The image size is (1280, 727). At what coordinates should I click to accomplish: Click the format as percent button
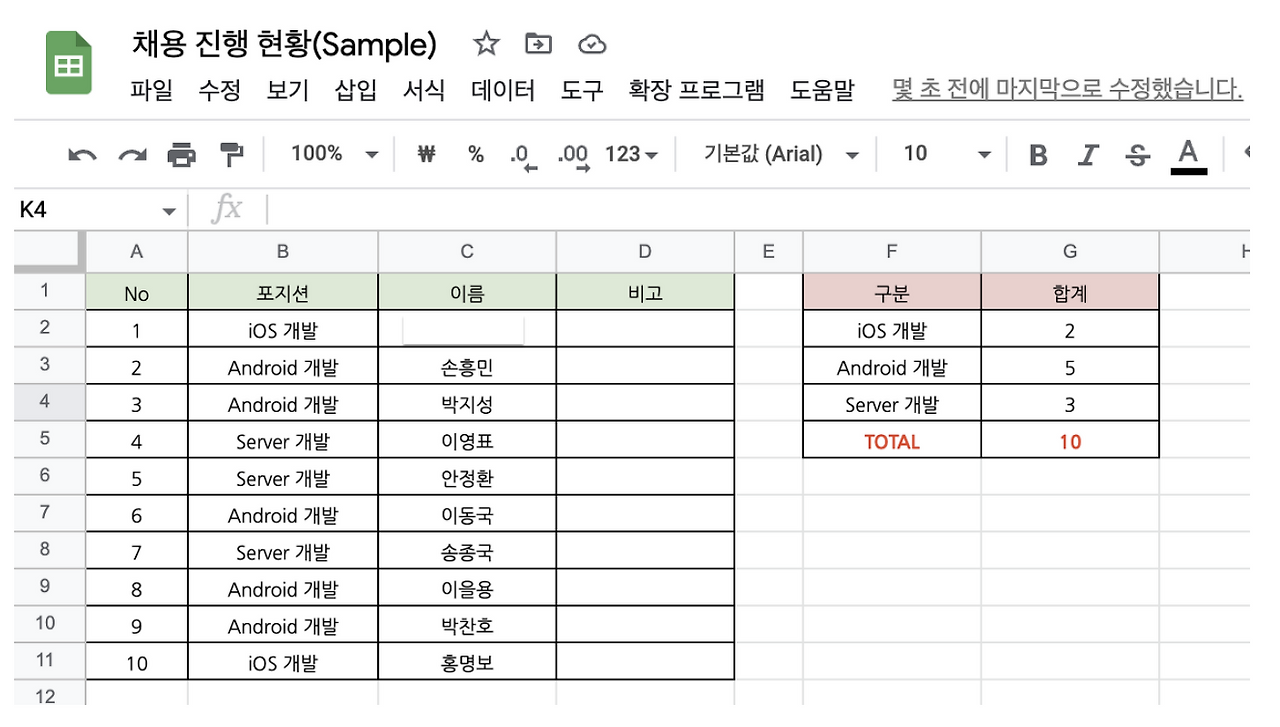476,154
